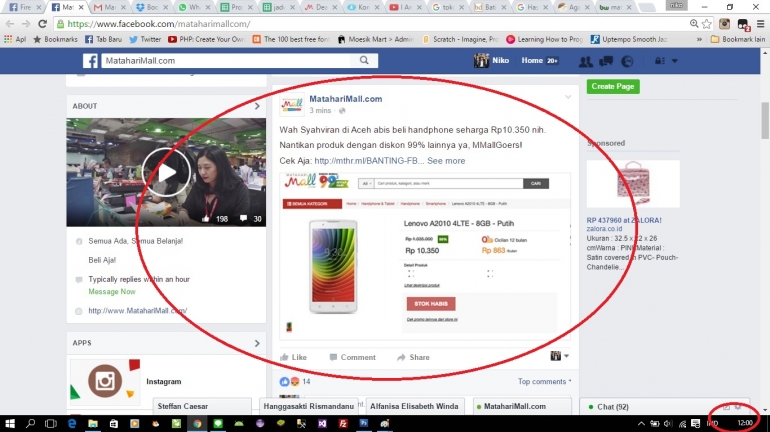View the 14 reactions list

click(x=295, y=381)
